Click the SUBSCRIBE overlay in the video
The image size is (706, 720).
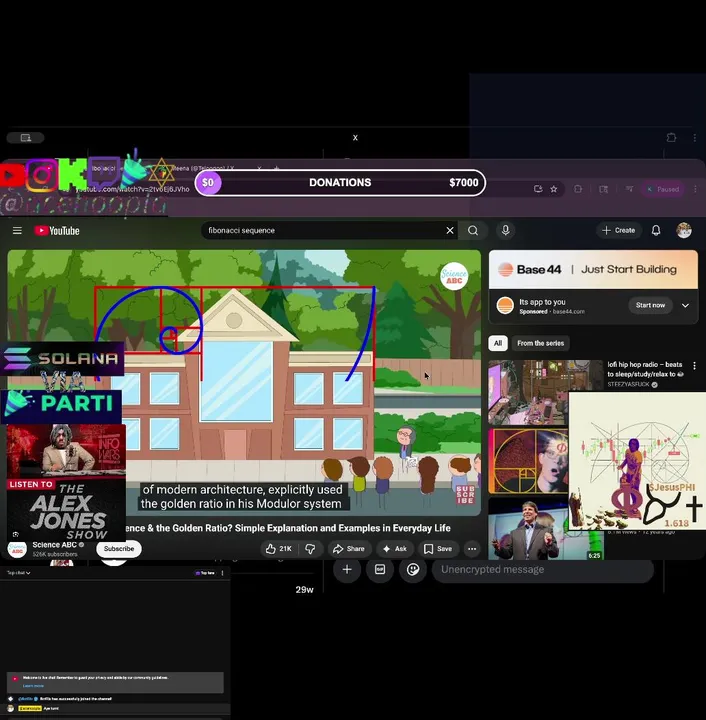tap(465, 495)
